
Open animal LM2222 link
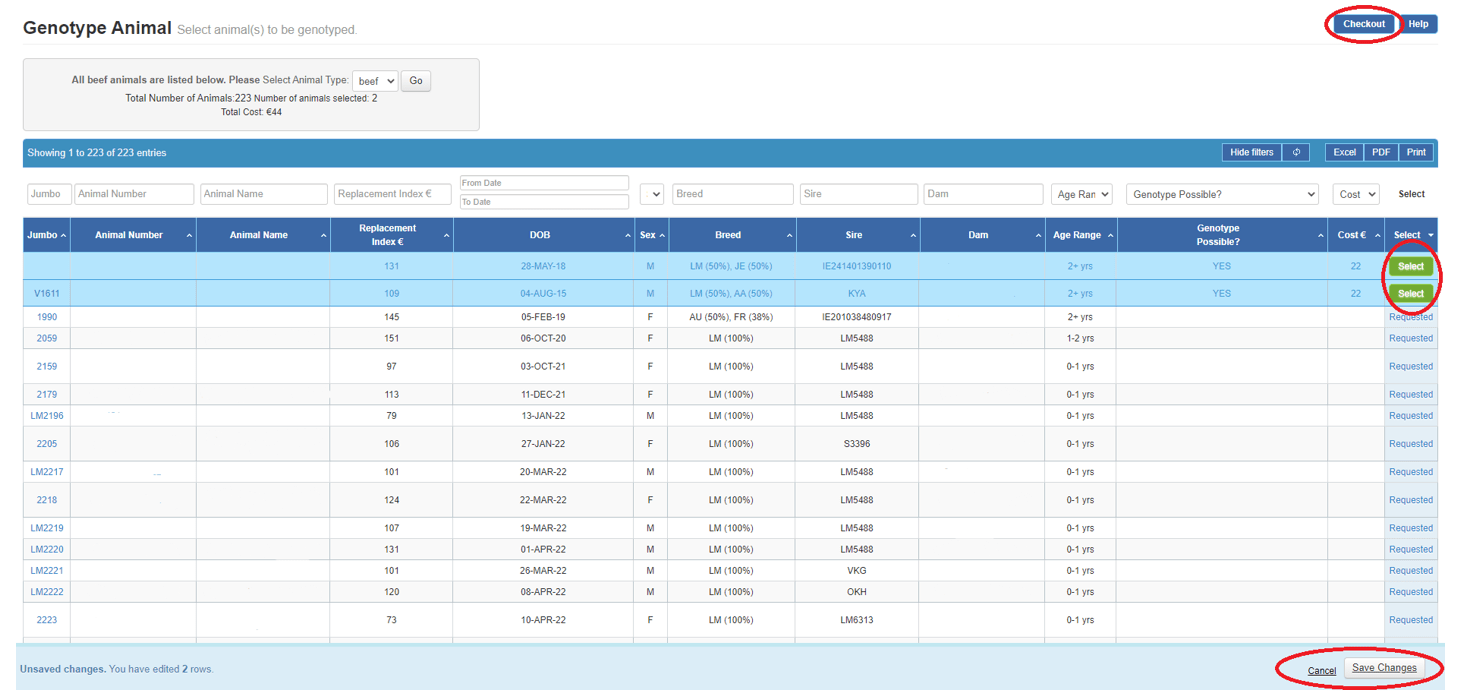(47, 592)
